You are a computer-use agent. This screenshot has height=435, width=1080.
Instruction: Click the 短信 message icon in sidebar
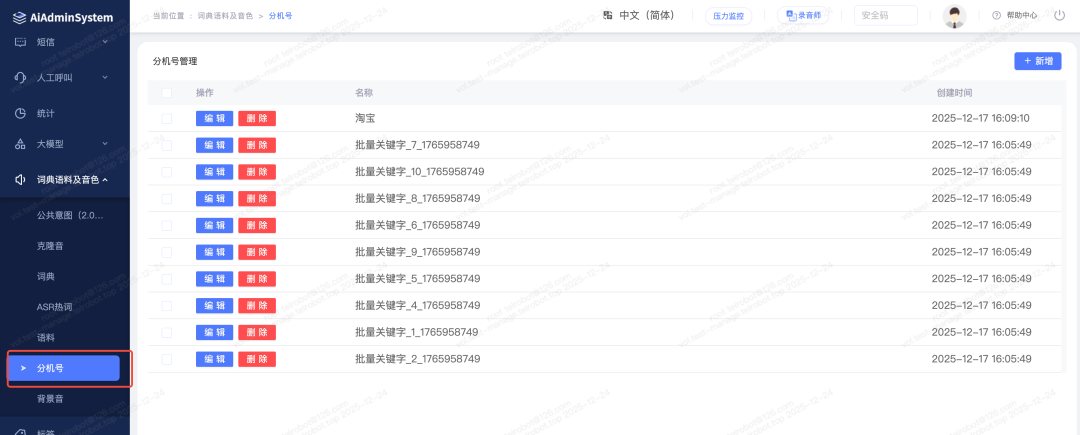pyautogui.click(x=20, y=42)
